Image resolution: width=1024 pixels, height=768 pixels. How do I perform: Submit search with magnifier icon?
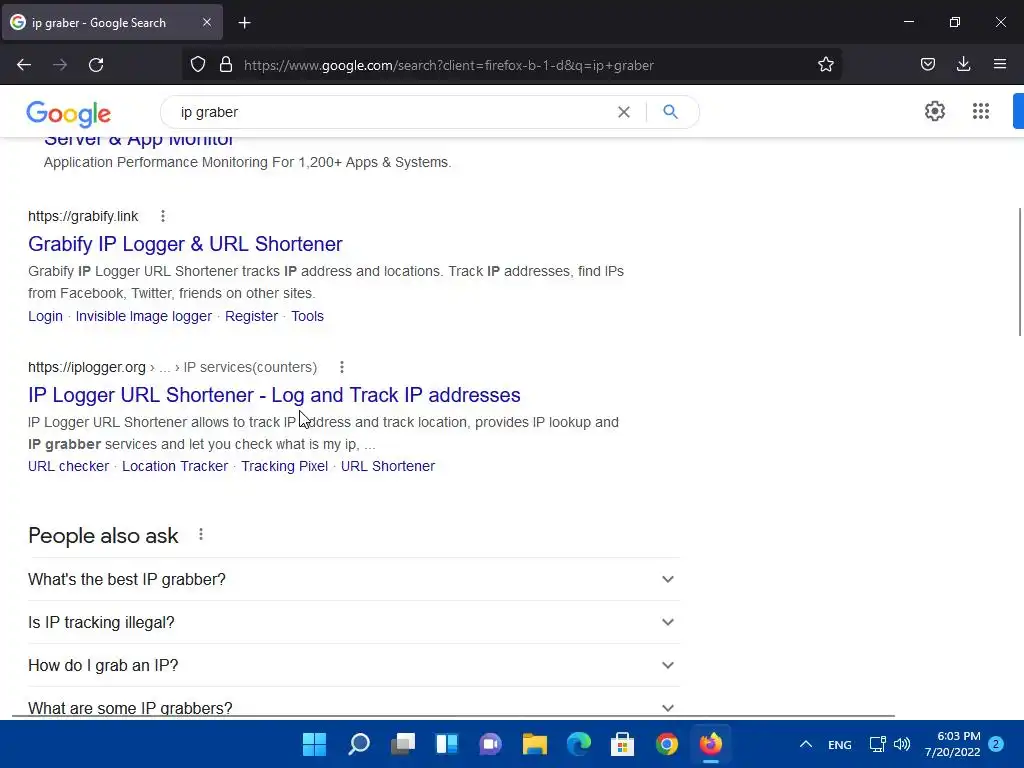(x=670, y=112)
